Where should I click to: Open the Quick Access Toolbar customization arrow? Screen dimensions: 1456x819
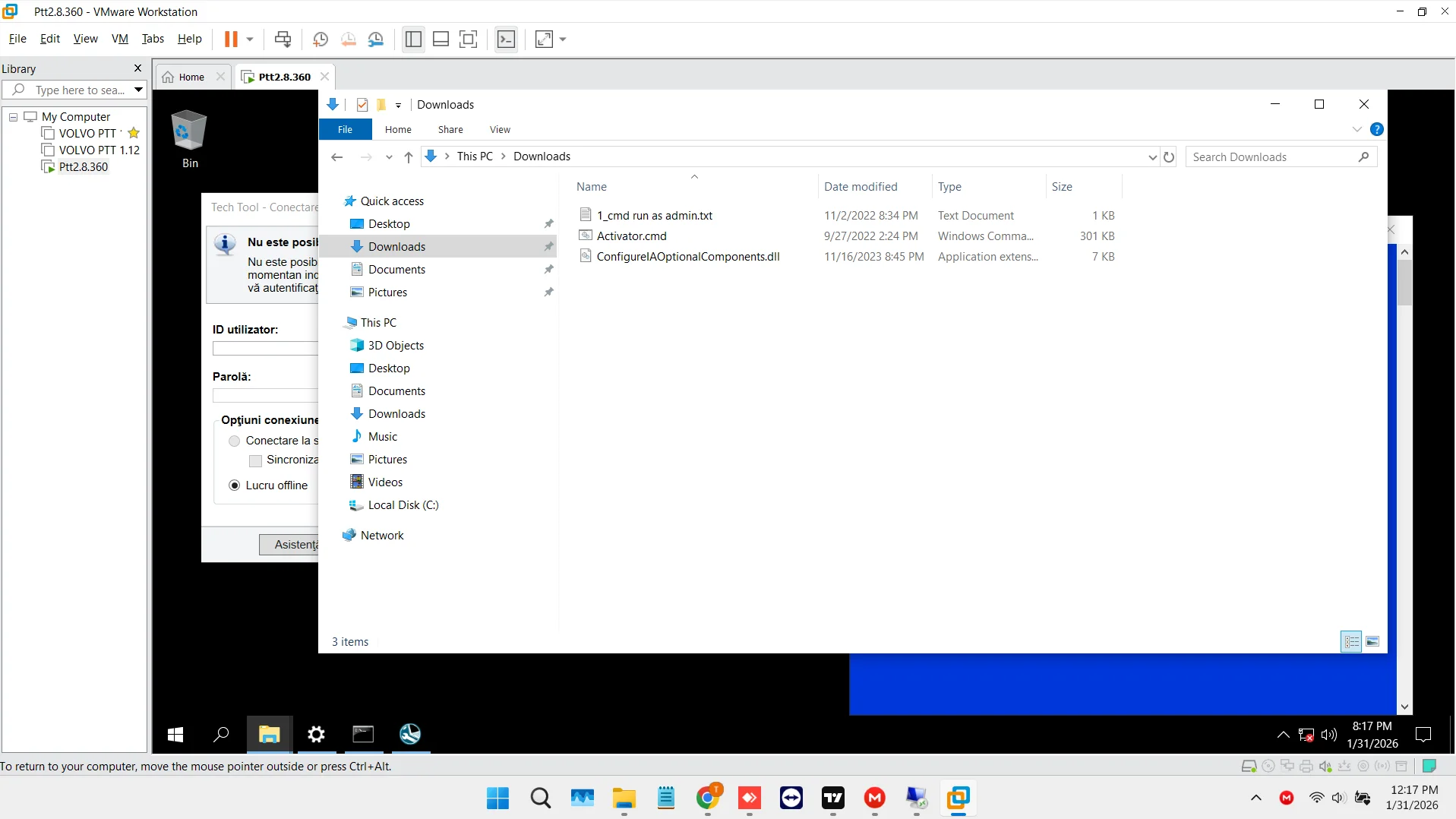click(x=397, y=105)
